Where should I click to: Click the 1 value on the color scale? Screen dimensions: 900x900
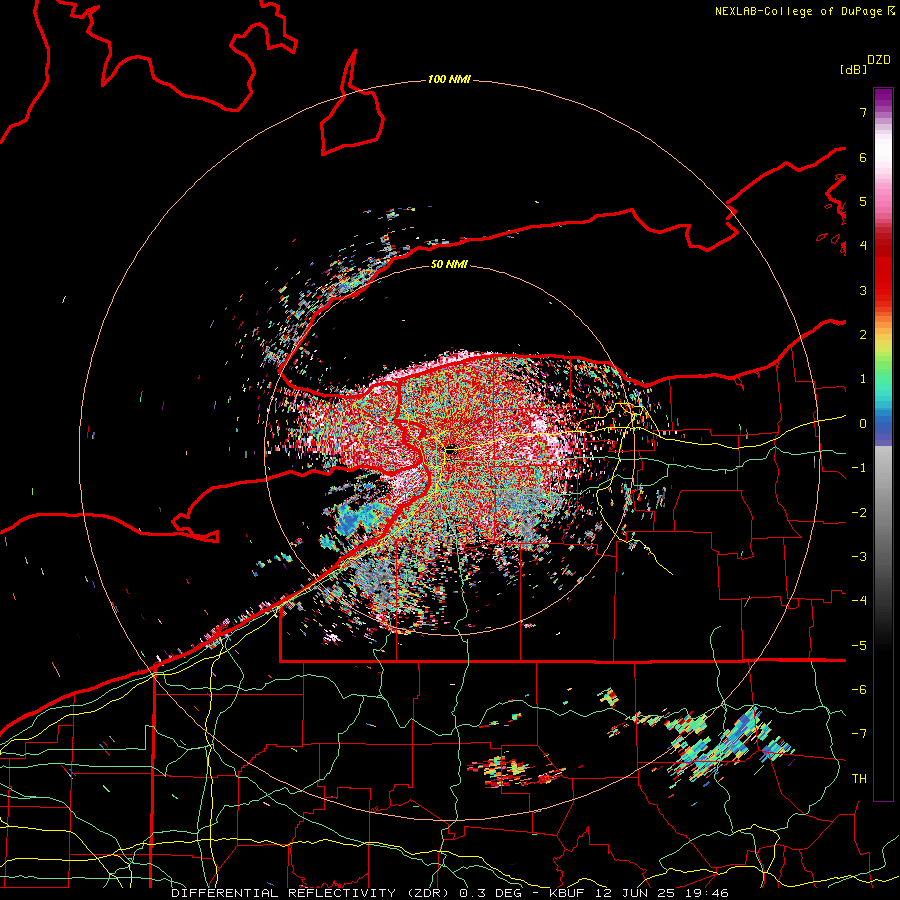click(863, 379)
